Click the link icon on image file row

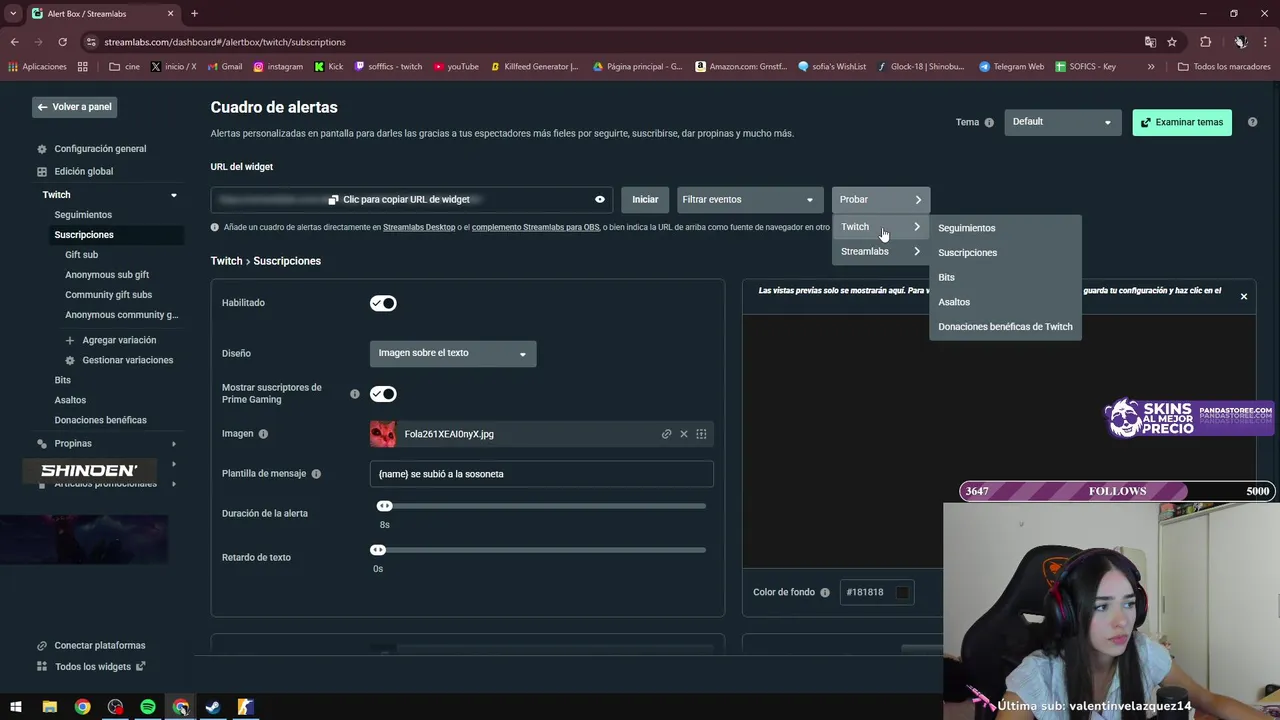click(x=666, y=434)
